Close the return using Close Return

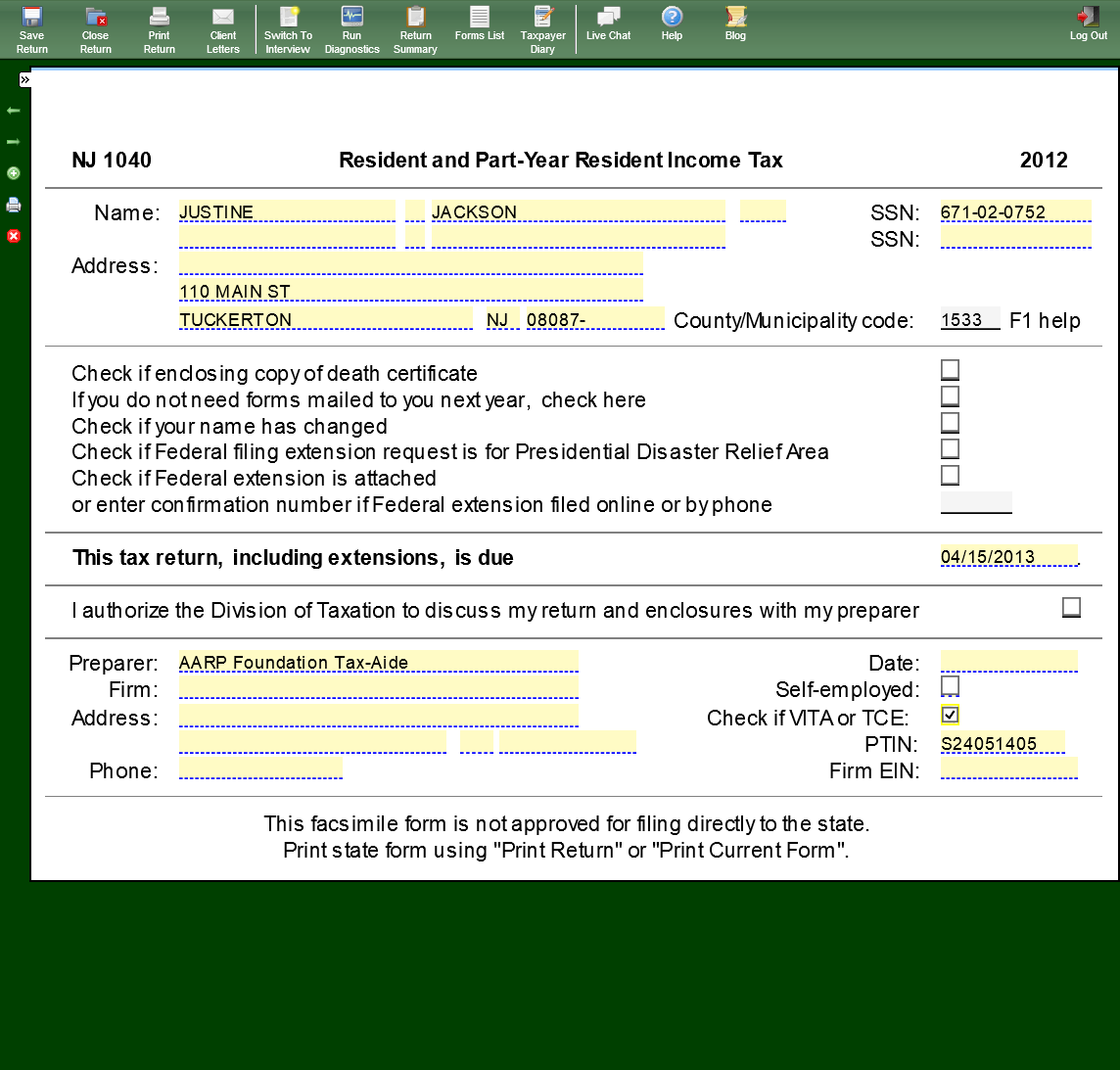point(95,29)
